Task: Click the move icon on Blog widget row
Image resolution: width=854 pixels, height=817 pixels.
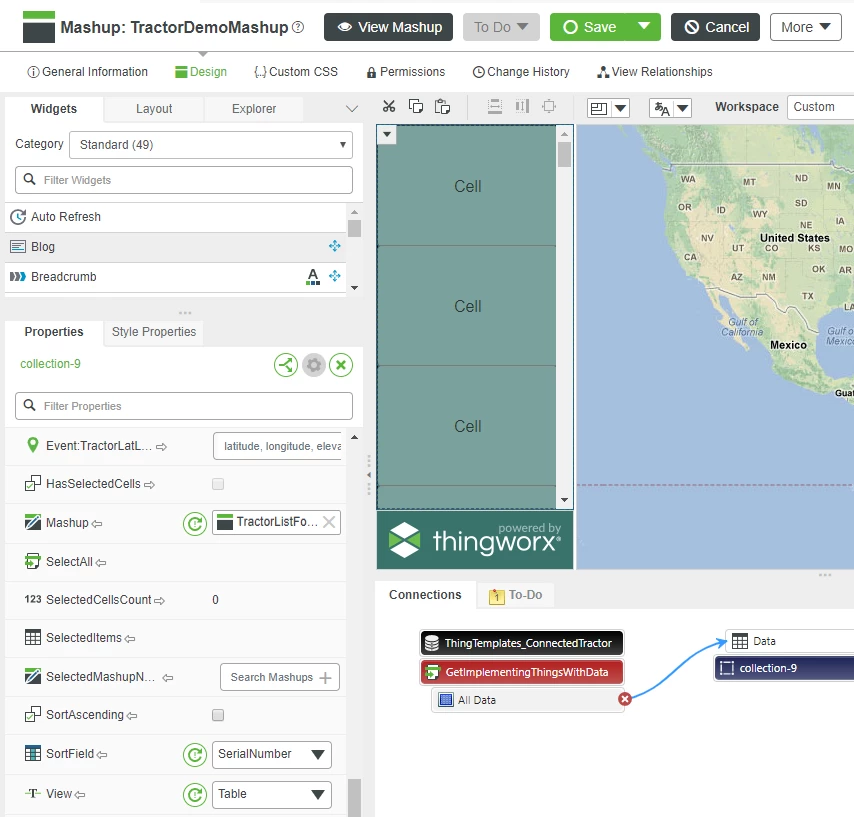Action: pyautogui.click(x=334, y=246)
